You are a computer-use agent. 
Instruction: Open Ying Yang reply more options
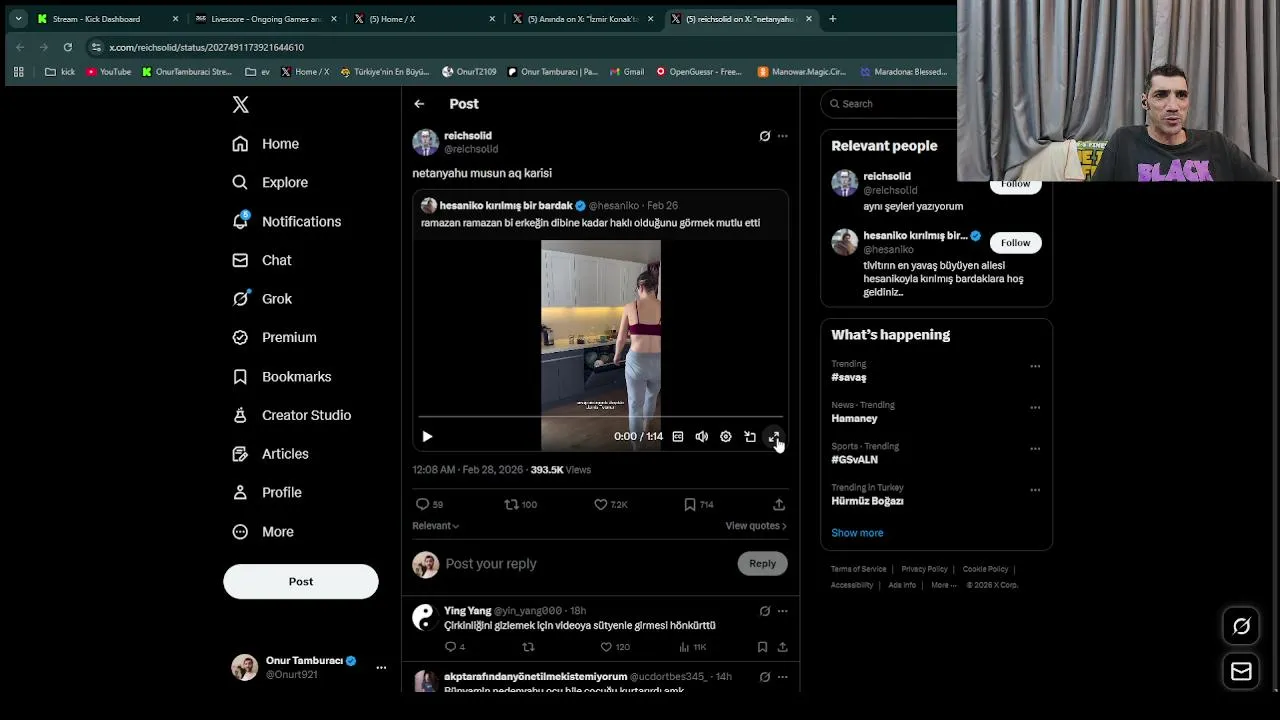point(783,611)
